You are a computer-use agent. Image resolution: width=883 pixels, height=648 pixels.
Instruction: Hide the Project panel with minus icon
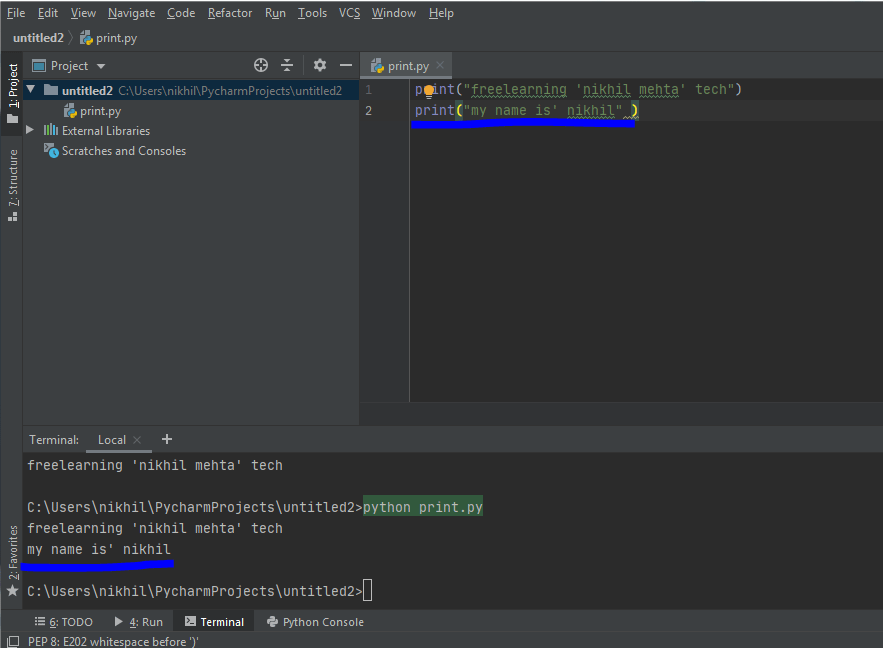point(346,65)
